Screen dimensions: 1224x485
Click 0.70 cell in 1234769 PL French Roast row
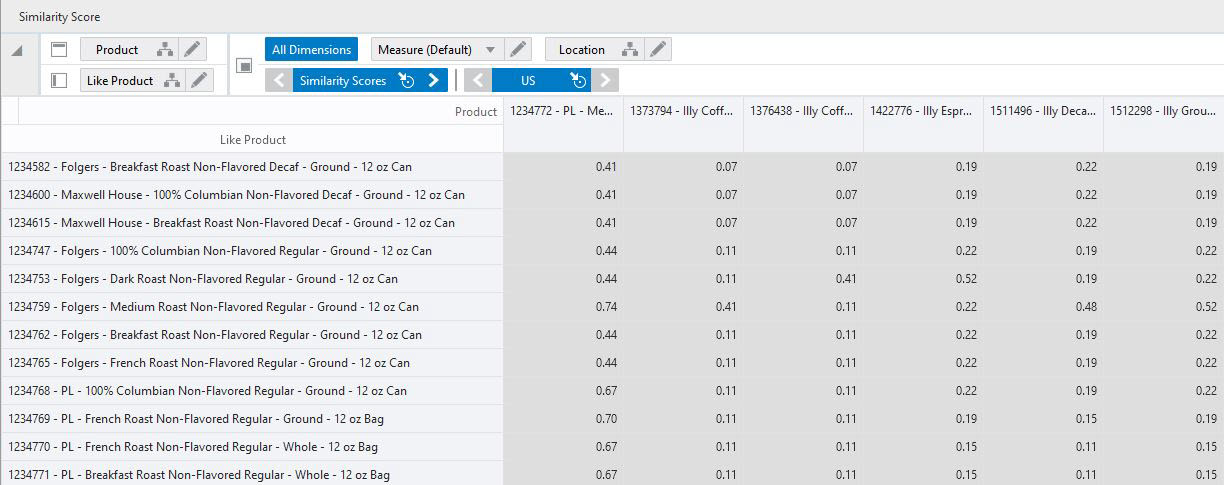563,419
